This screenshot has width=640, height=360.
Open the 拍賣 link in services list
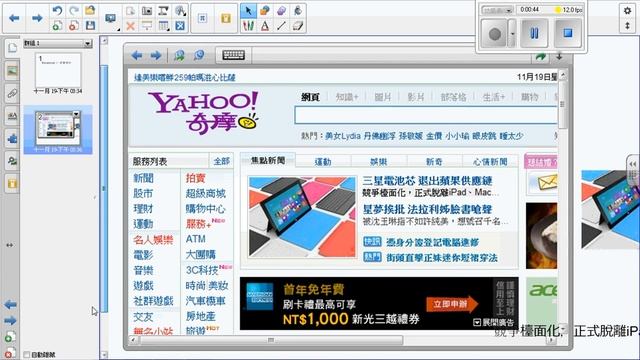[x=196, y=178]
